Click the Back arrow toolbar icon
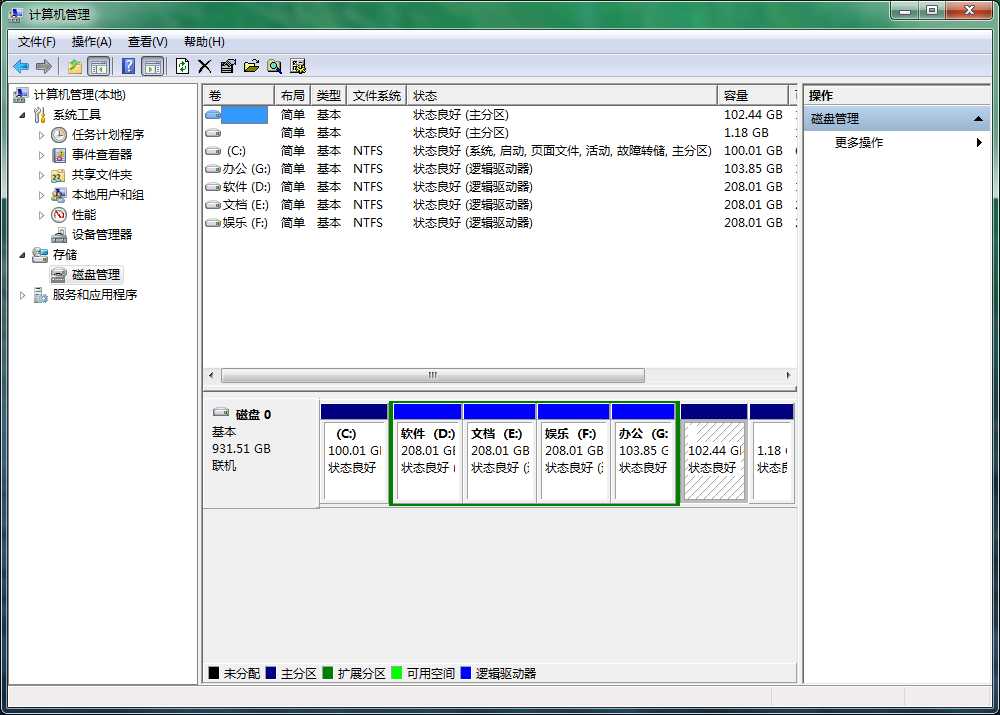Screen dimensions: 1000x715 coord(21,66)
